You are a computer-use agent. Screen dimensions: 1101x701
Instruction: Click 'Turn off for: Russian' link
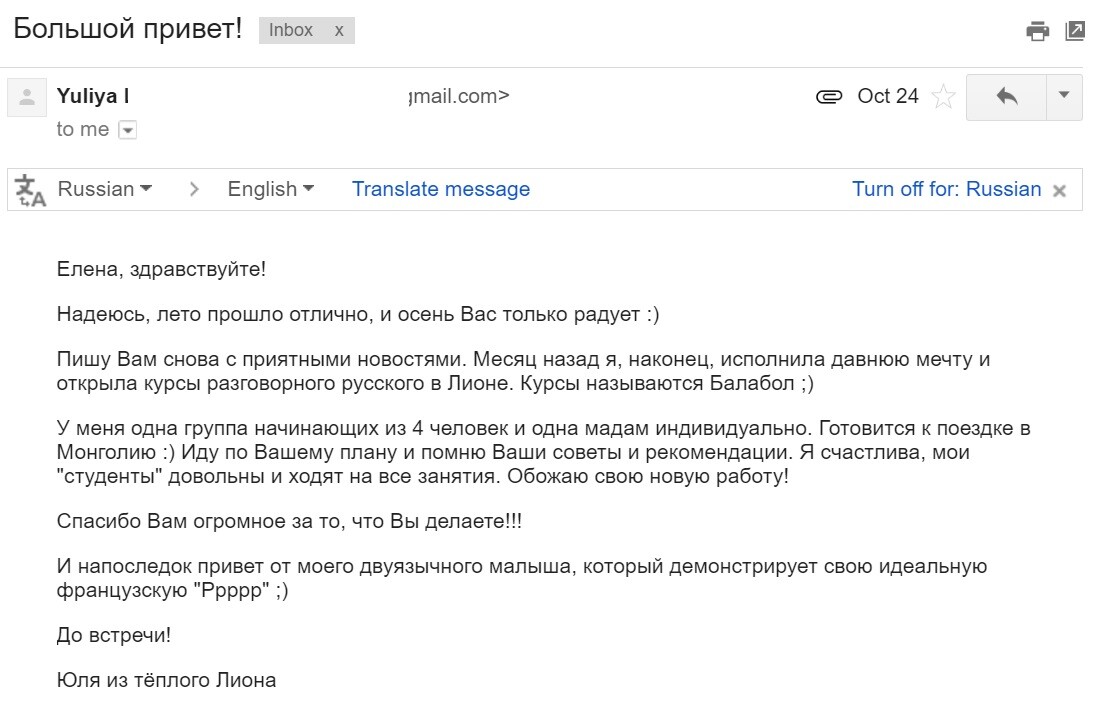947,189
